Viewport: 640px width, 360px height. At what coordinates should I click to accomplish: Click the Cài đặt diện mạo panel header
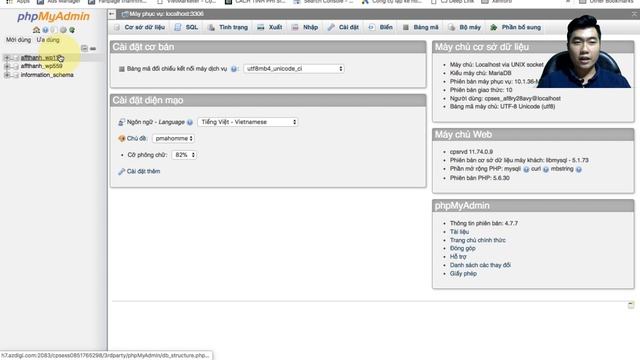coord(268,100)
